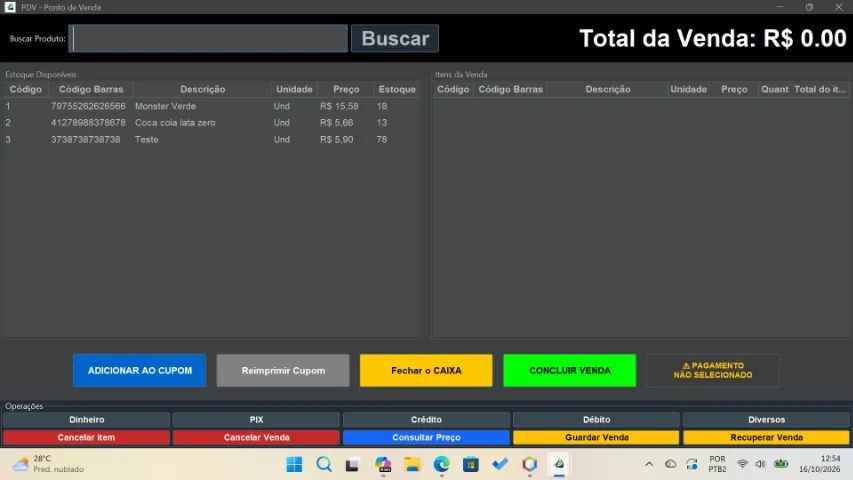Click barcode 41278988378678
The height and width of the screenshot is (480, 853).
pos(88,123)
